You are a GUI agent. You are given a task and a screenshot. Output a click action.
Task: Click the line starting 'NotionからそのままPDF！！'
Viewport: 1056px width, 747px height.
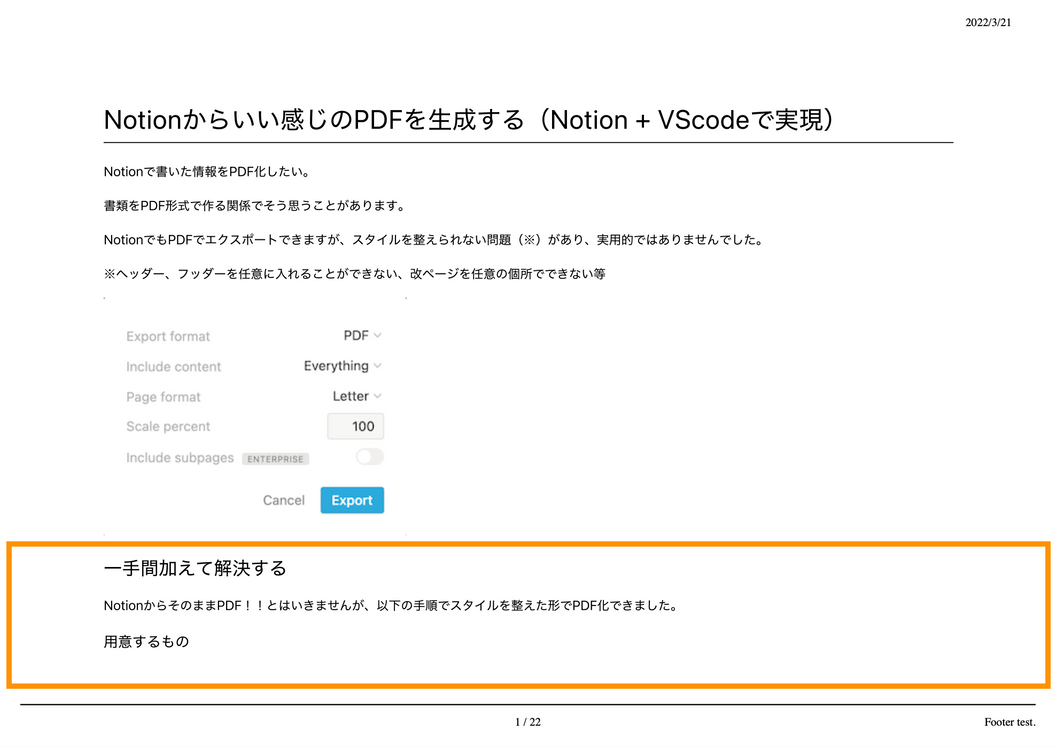(x=391, y=606)
